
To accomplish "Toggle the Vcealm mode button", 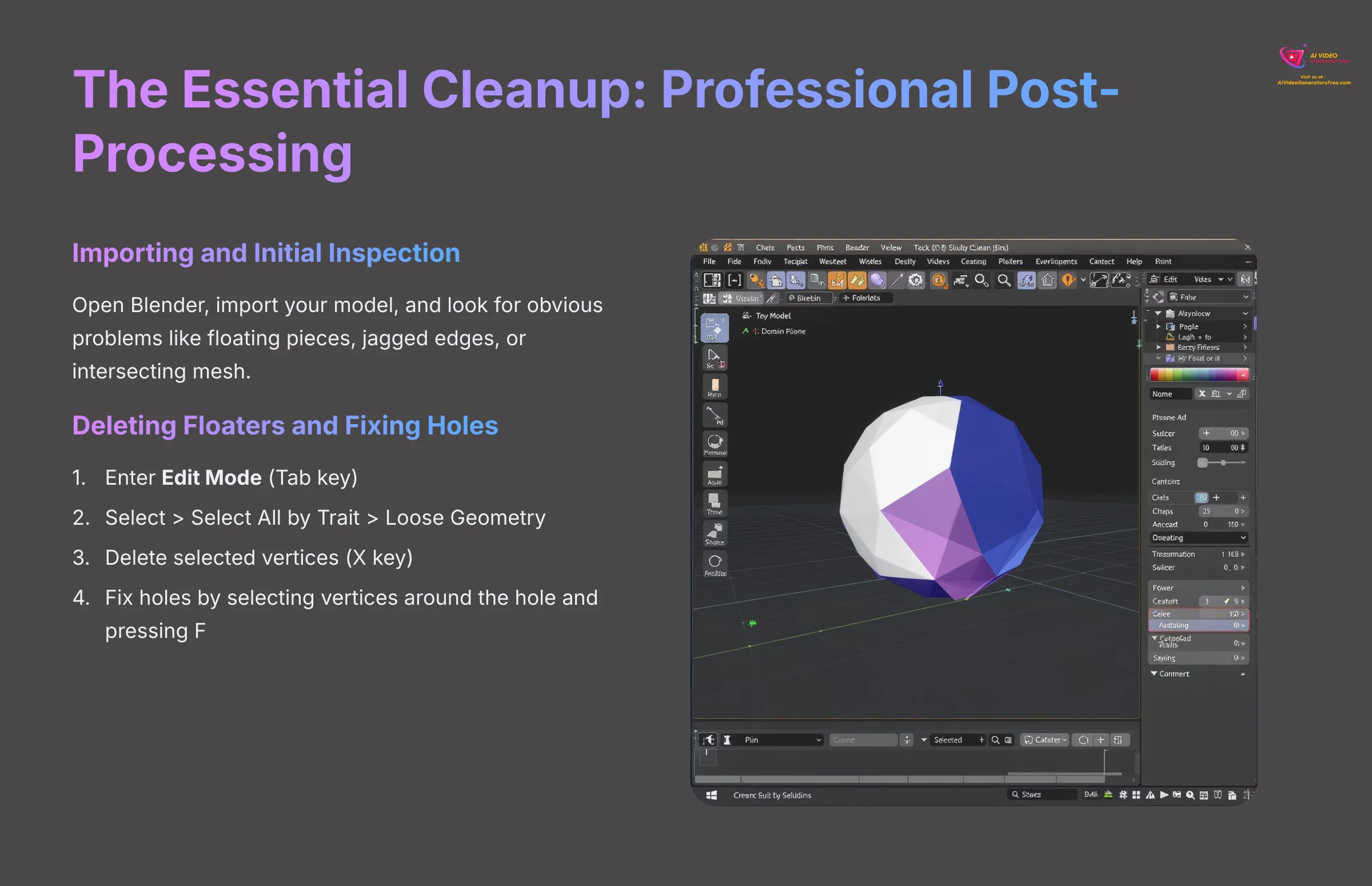I will (741, 298).
